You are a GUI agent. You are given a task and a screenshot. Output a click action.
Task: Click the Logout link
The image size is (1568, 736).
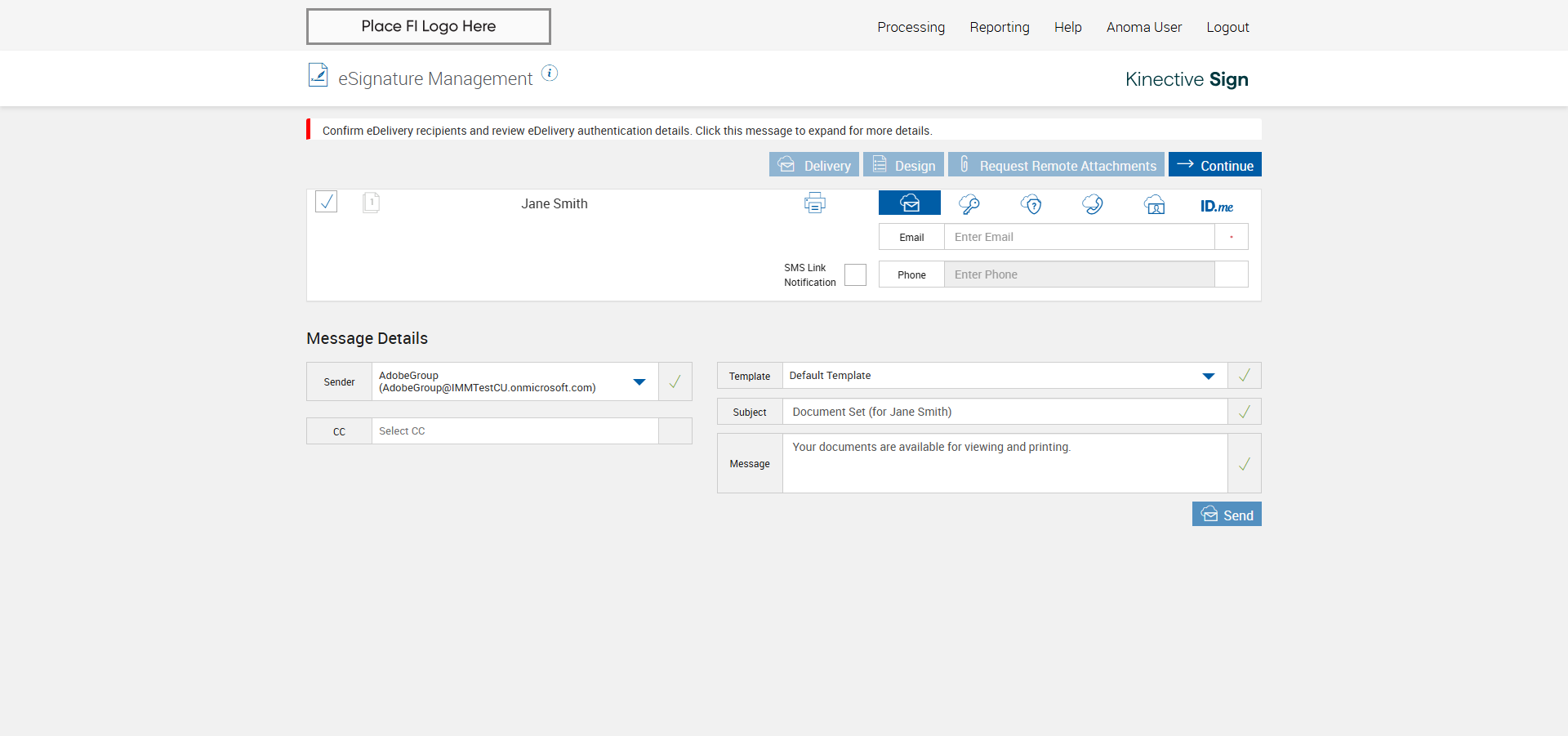click(1227, 27)
